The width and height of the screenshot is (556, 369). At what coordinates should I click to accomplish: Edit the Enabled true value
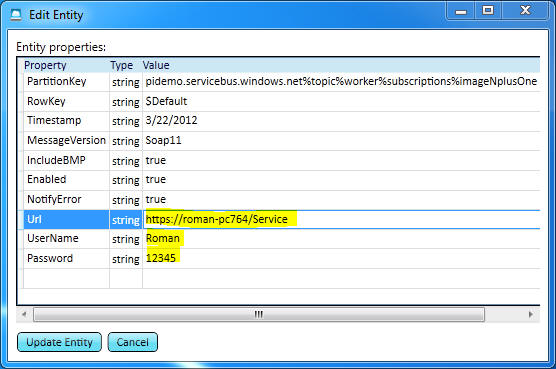click(x=341, y=180)
